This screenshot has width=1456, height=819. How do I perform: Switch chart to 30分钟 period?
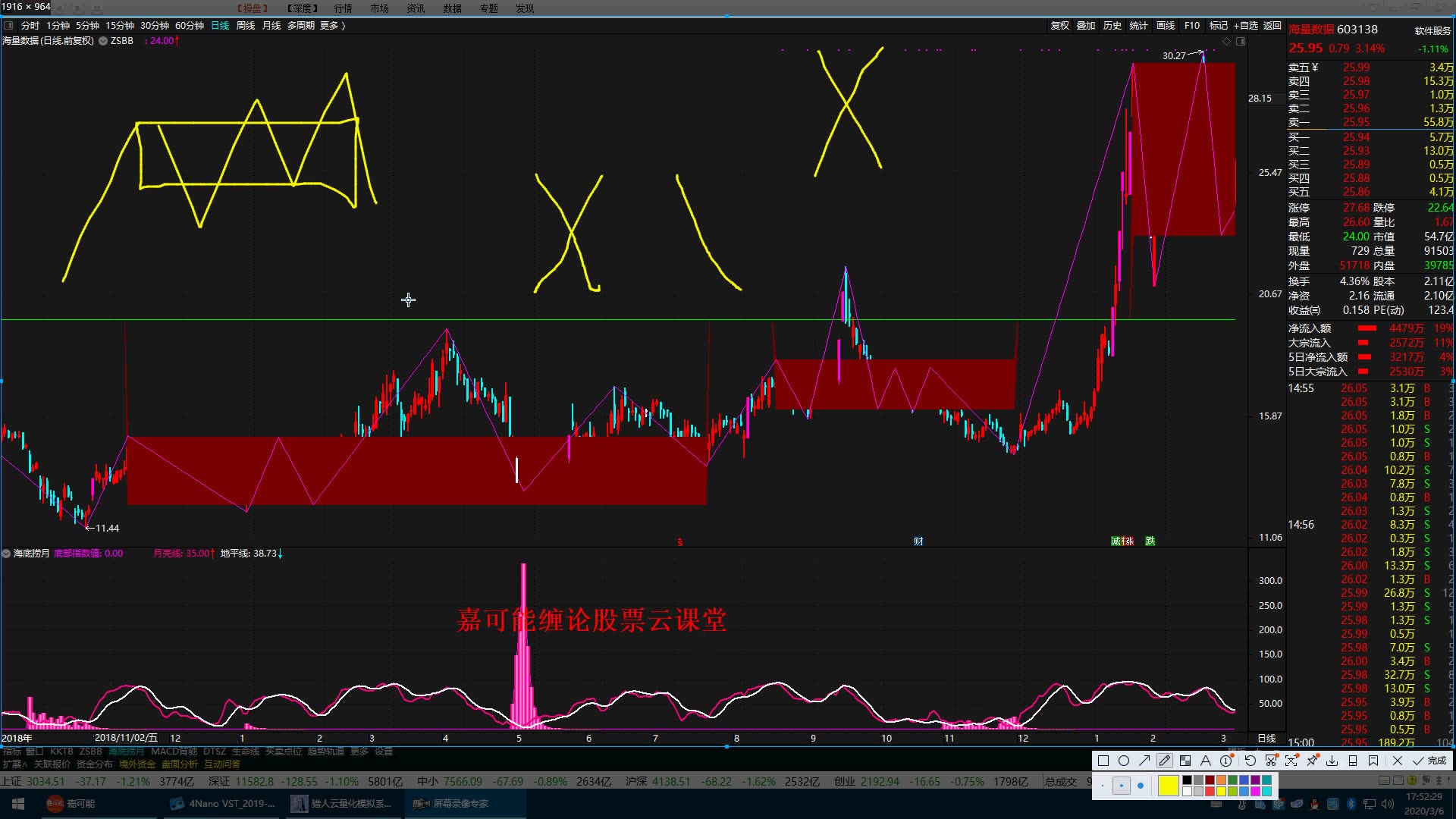click(x=155, y=25)
